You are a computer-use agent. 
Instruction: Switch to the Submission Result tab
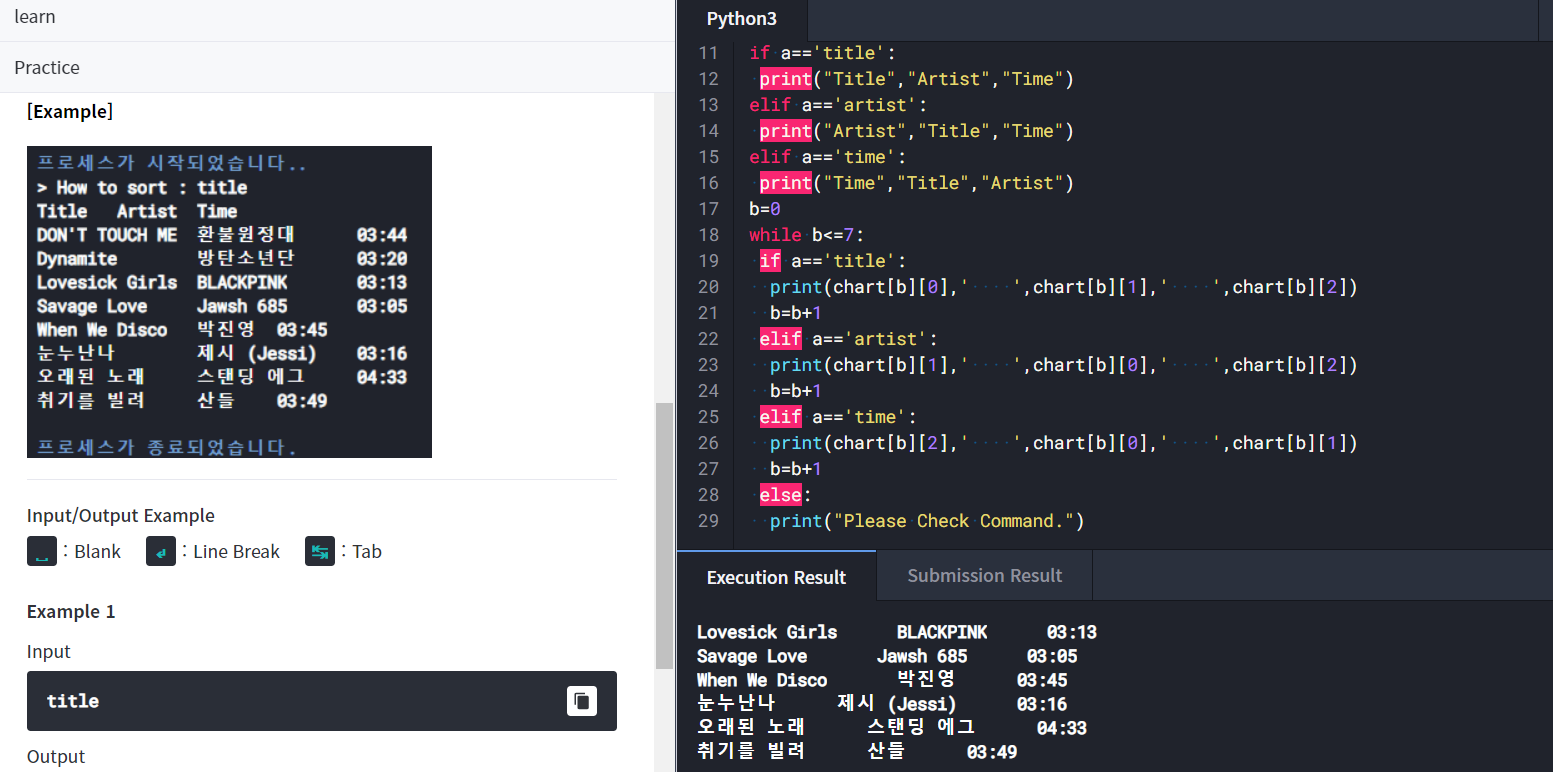pyautogui.click(x=984, y=576)
